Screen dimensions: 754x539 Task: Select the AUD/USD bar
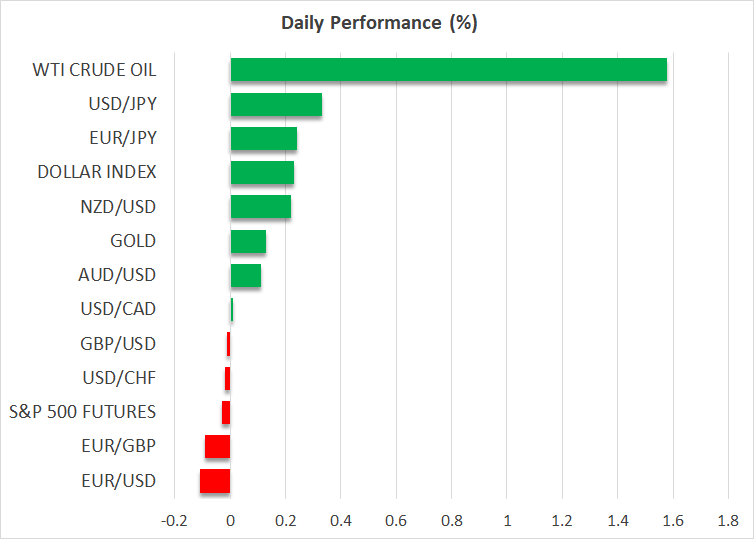click(245, 275)
